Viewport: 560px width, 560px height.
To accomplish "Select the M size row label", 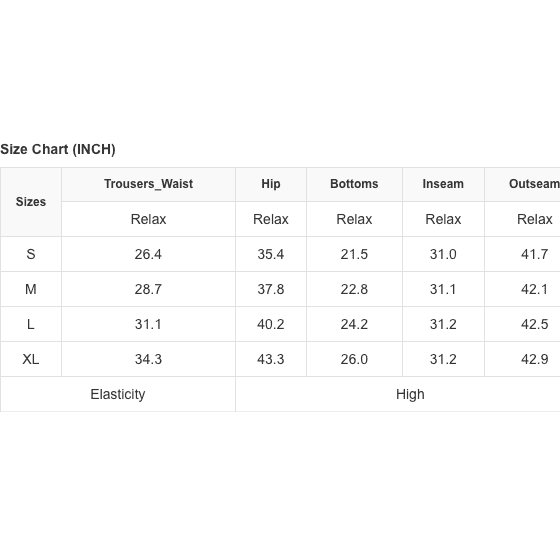I will point(31,289).
